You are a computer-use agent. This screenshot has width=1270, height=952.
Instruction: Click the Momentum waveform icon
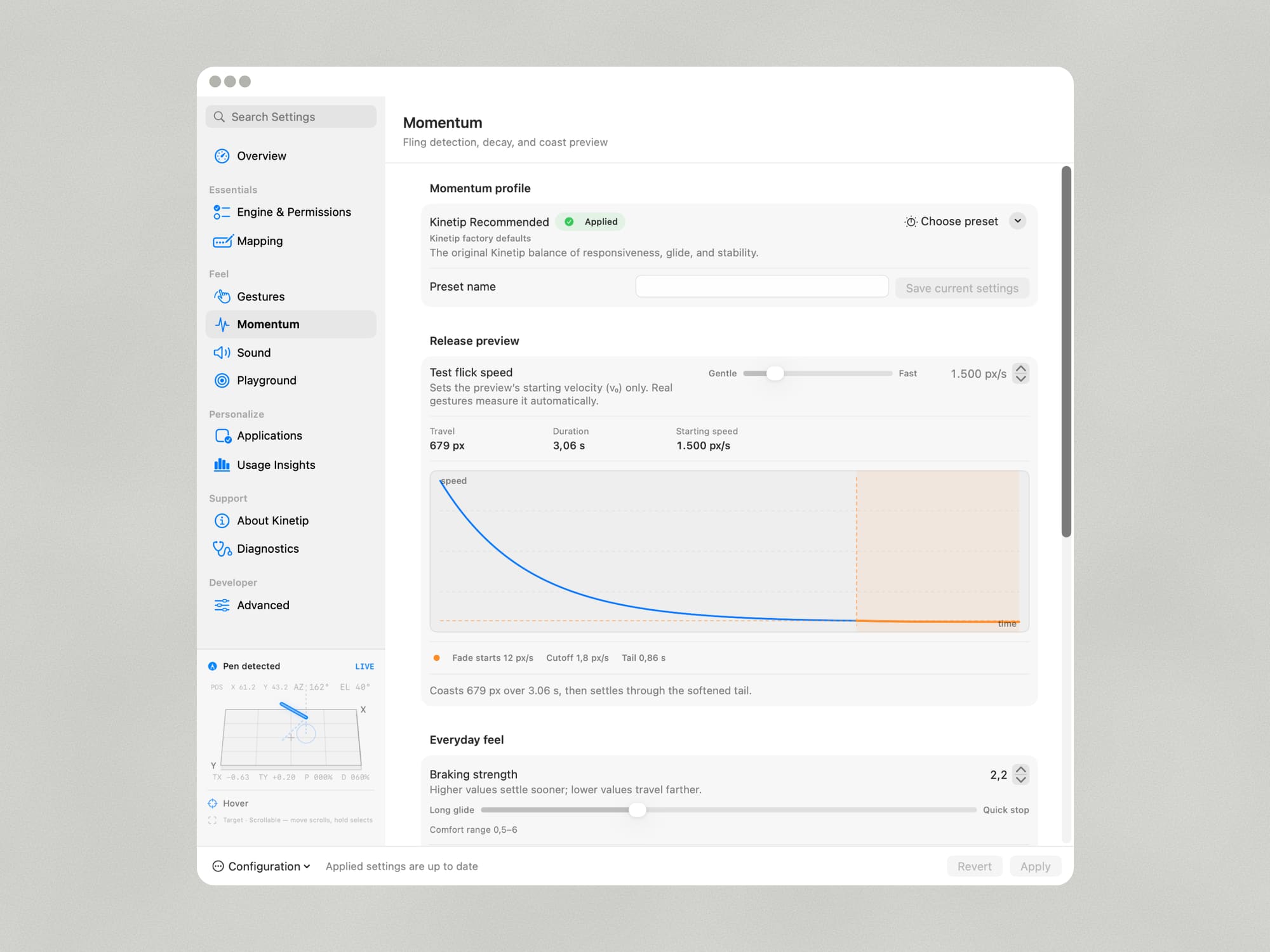[x=222, y=324]
